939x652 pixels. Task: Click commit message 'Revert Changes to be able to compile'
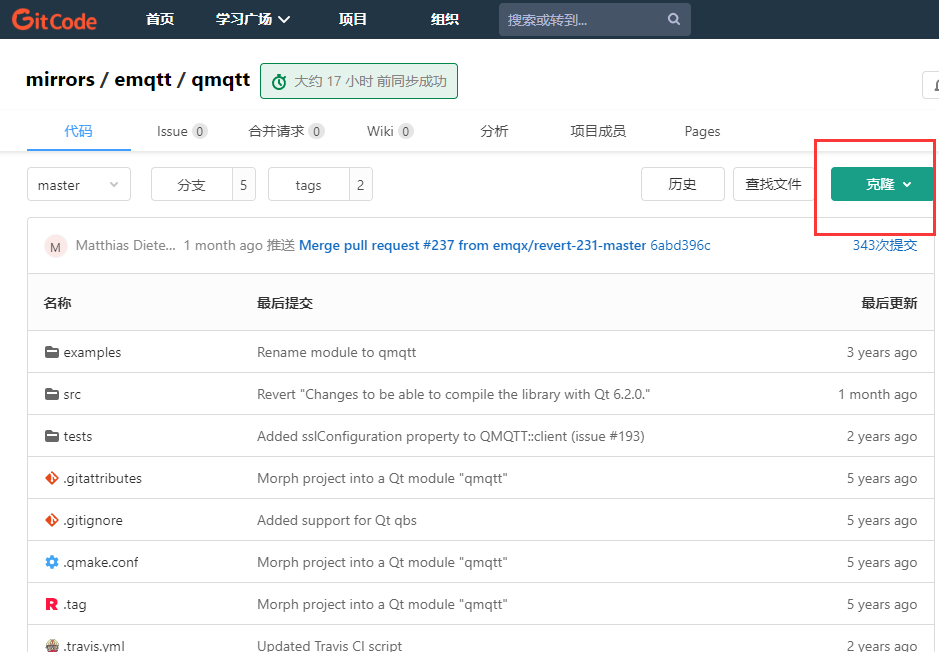click(x=453, y=394)
